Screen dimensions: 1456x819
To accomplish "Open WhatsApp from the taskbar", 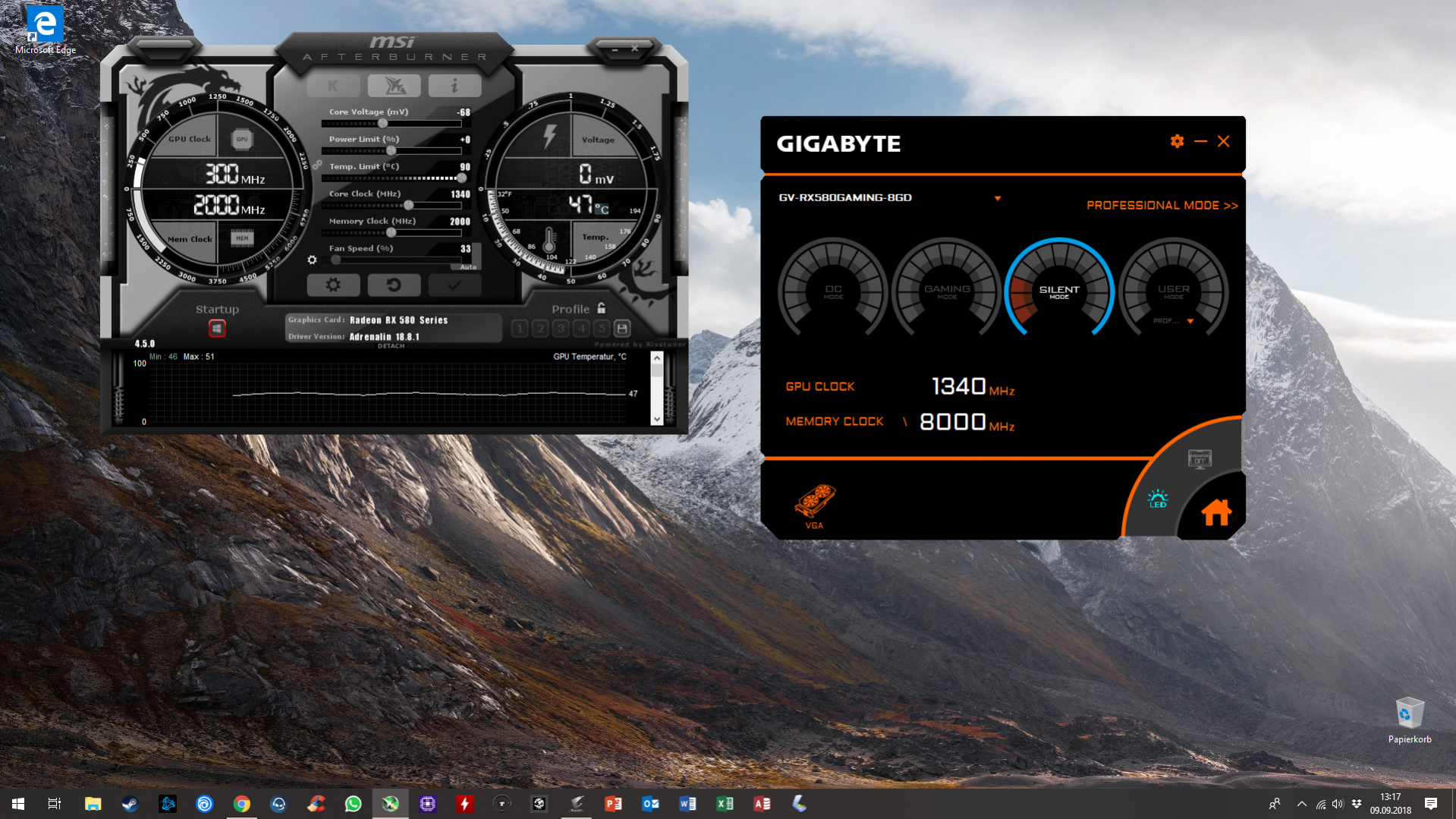I will 353,804.
